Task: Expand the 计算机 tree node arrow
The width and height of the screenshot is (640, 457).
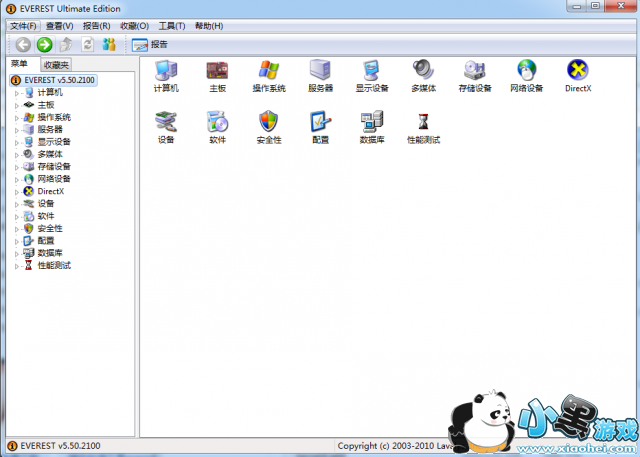Action: [17, 93]
